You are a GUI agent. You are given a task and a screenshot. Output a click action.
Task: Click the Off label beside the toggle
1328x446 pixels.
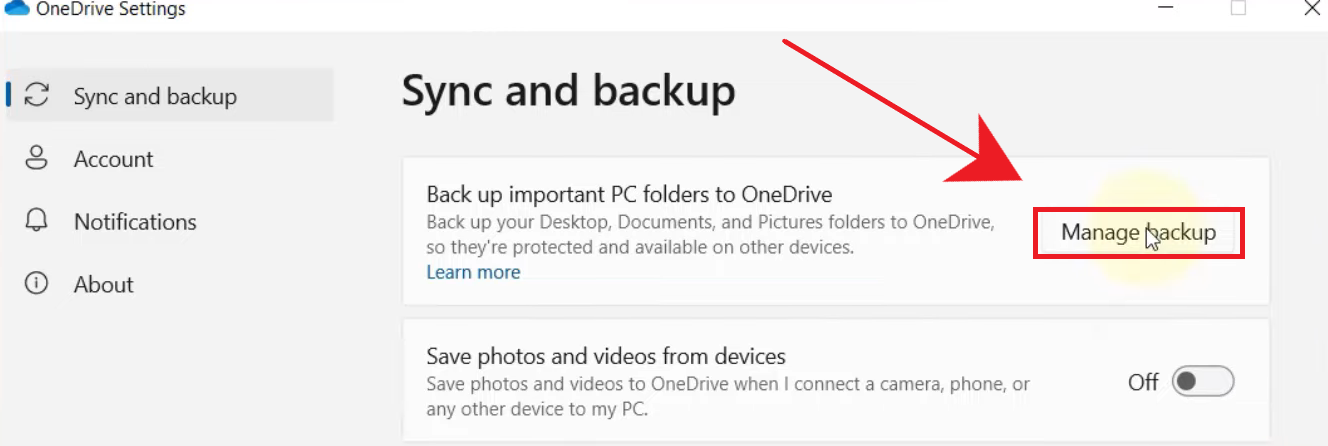[1143, 382]
